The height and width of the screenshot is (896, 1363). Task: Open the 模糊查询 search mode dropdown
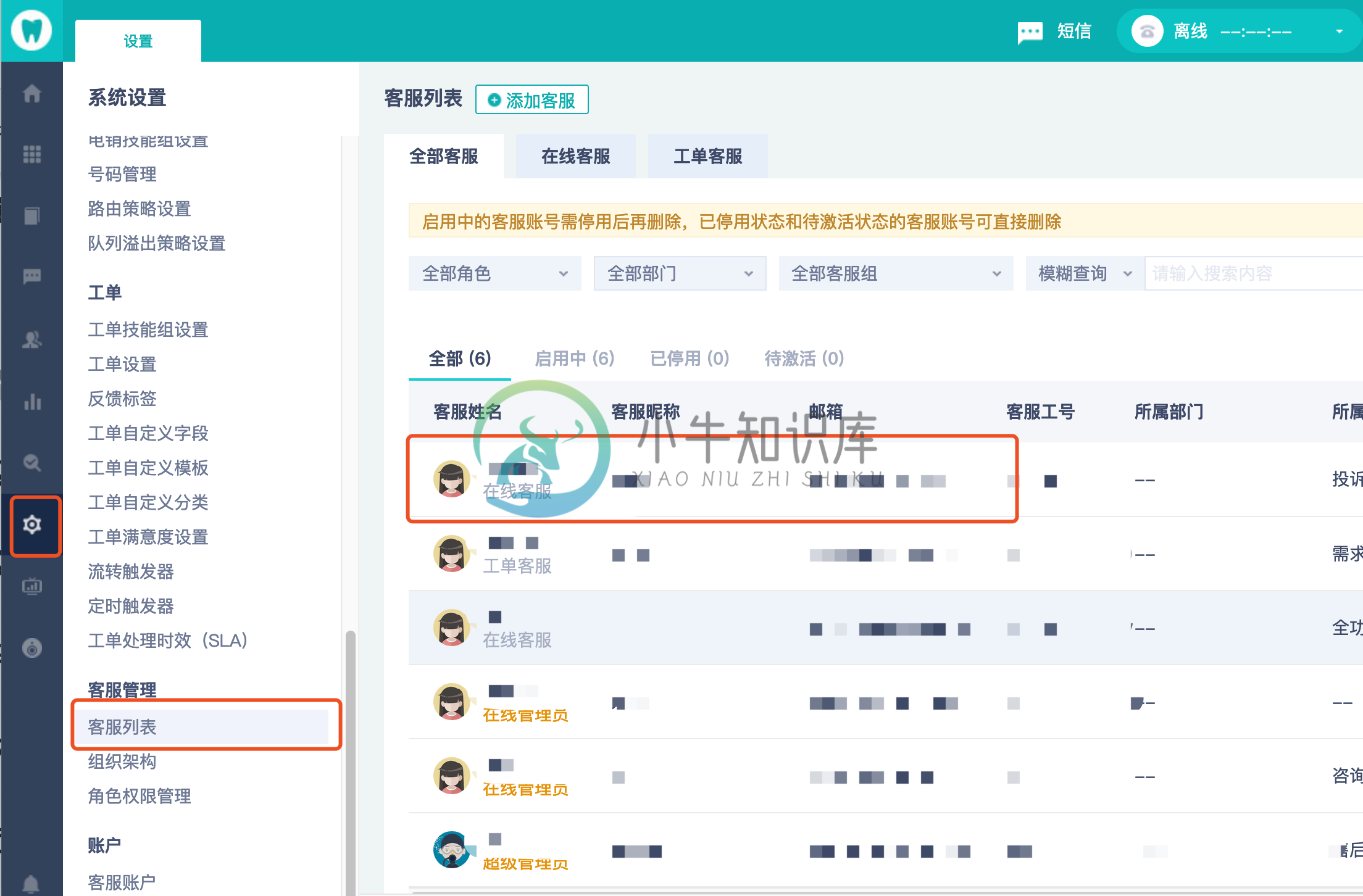(1085, 273)
